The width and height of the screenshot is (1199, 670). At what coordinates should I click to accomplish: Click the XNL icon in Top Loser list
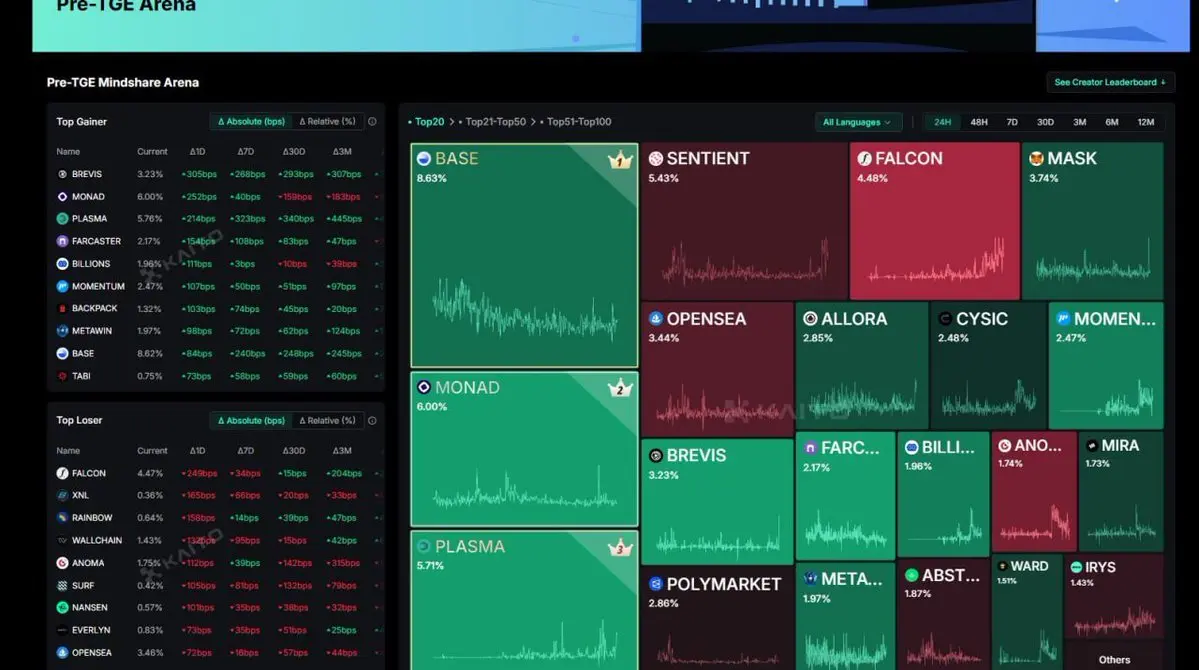(63, 496)
